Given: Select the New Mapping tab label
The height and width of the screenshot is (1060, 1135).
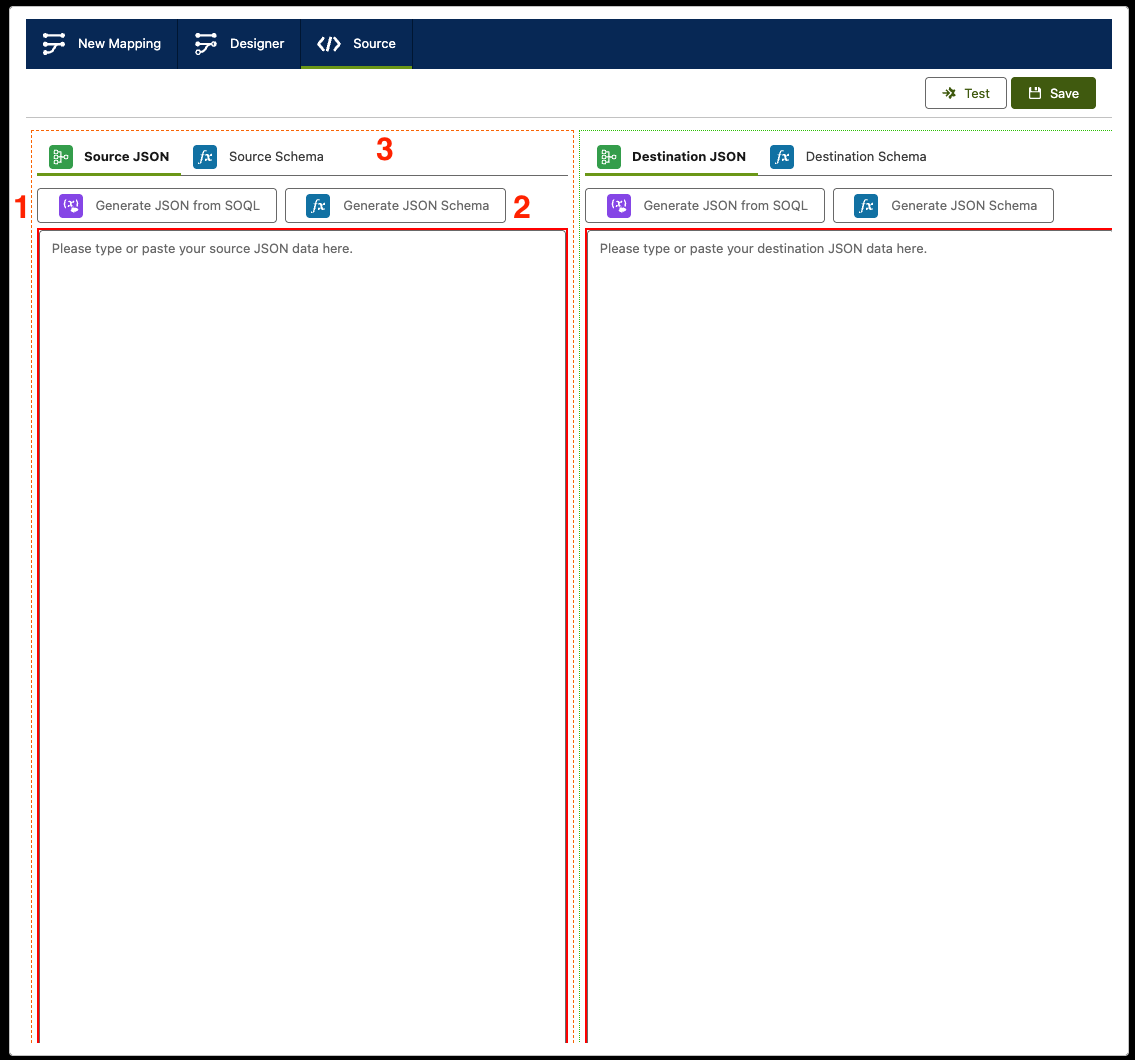Looking at the screenshot, I should (x=119, y=44).
